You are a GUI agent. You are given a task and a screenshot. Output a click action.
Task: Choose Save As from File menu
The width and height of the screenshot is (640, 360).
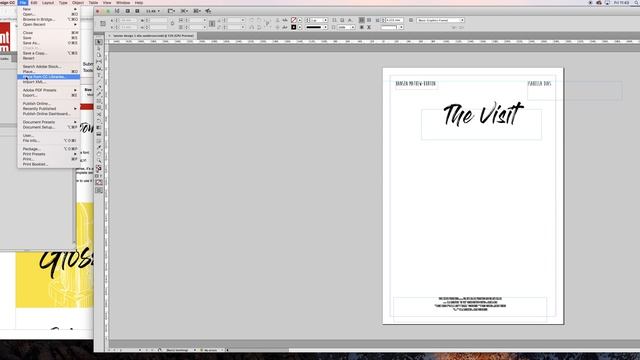coord(50,43)
